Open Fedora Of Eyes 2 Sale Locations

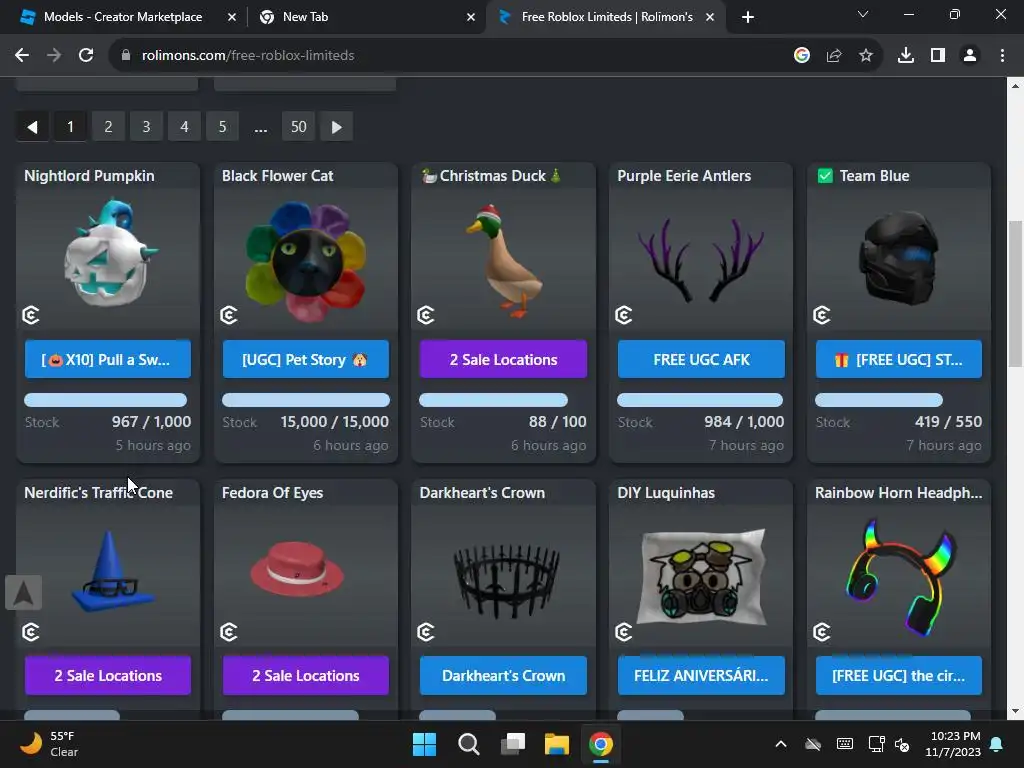pyautogui.click(x=306, y=675)
